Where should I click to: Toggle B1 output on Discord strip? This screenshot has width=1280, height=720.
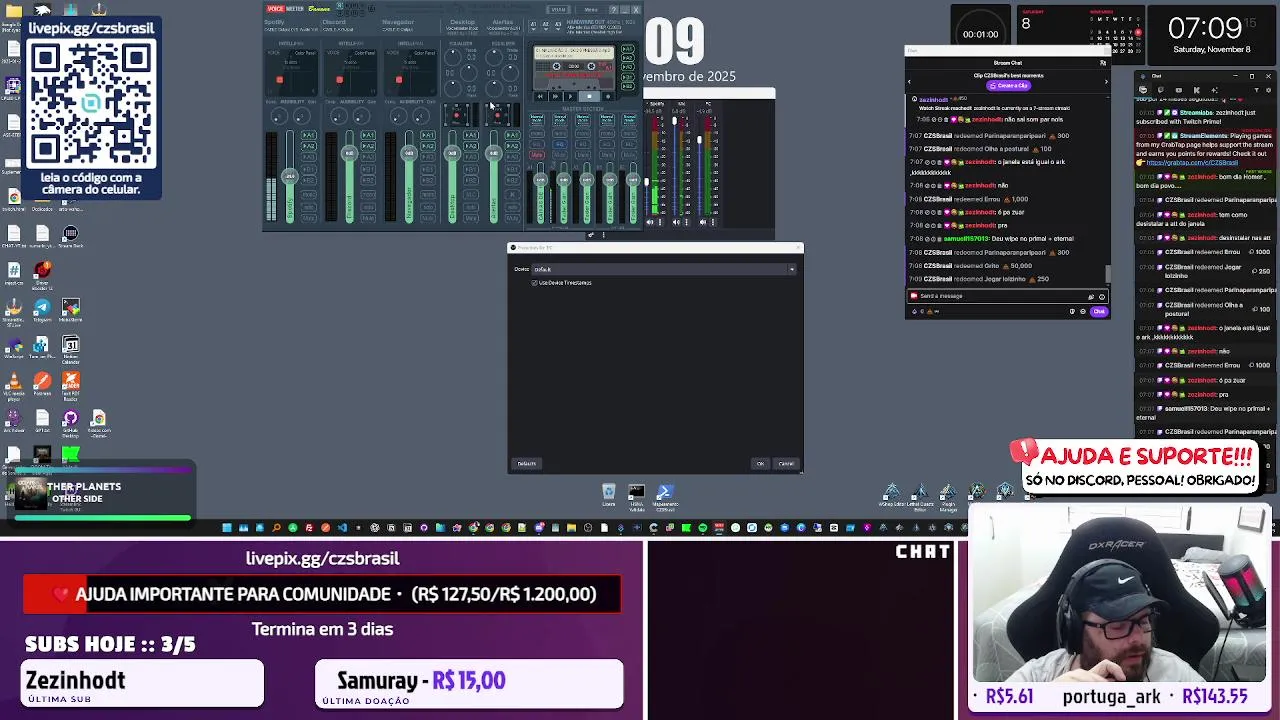click(368, 169)
